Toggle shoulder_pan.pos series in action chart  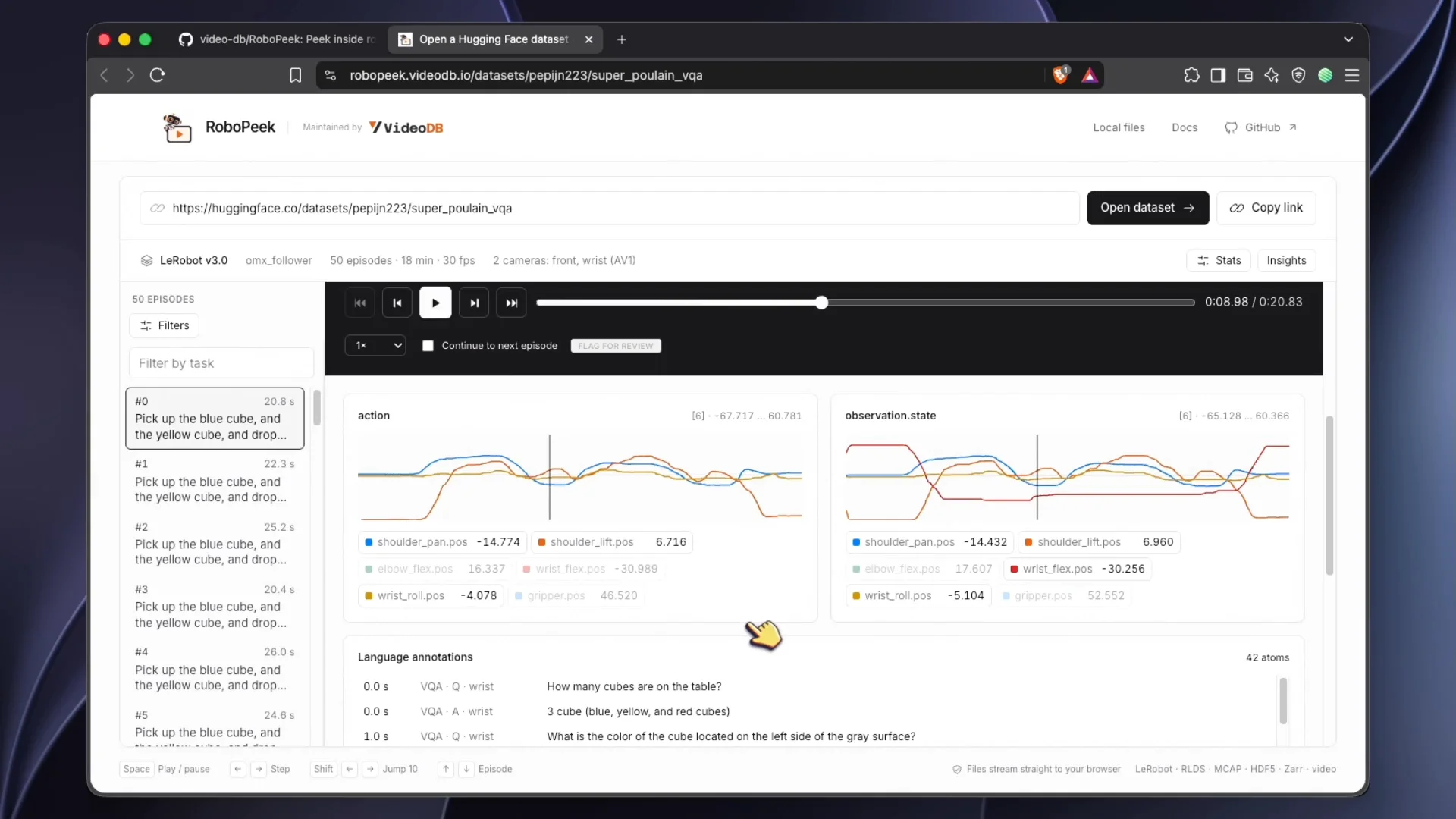[443, 542]
